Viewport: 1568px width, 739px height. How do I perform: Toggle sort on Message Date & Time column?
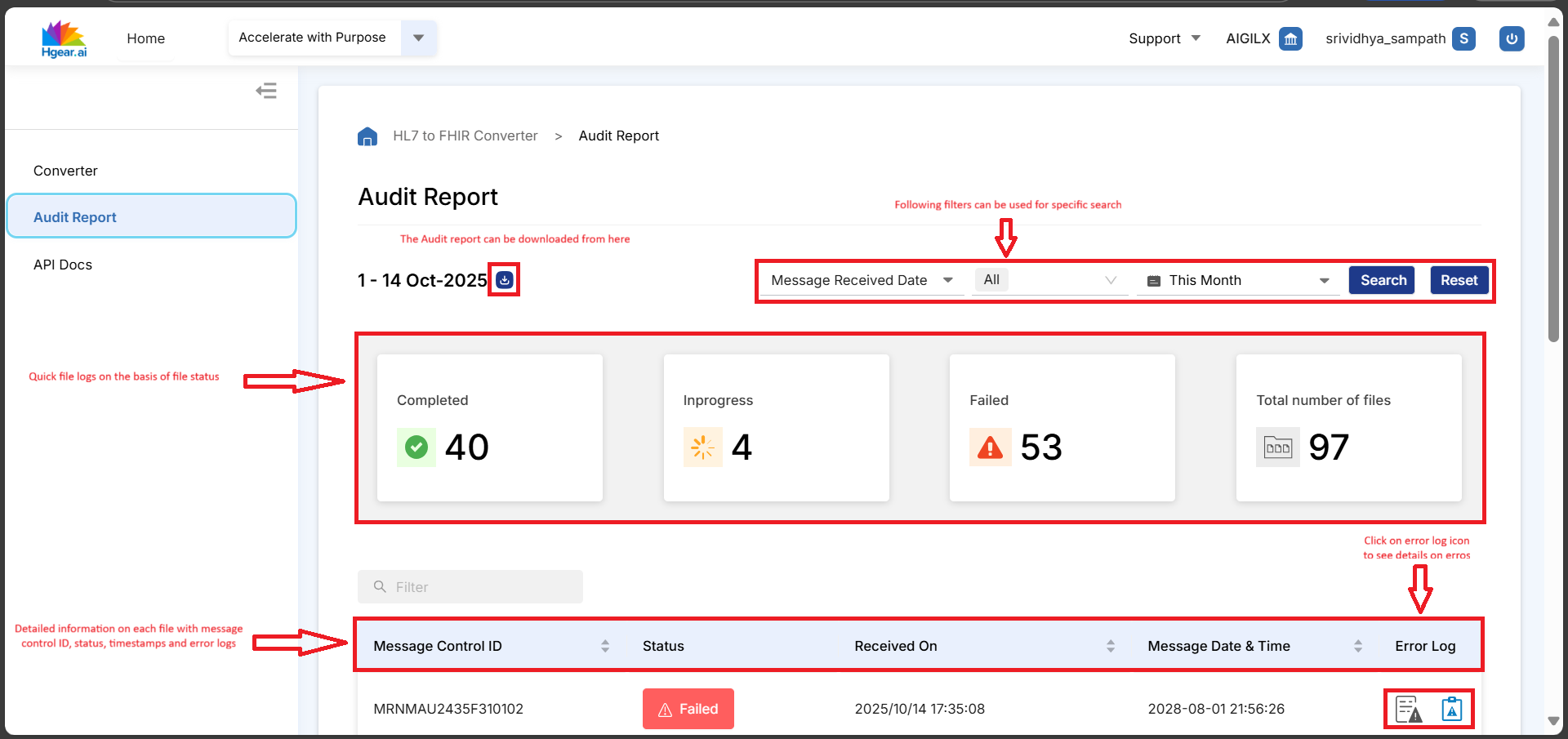click(1358, 646)
